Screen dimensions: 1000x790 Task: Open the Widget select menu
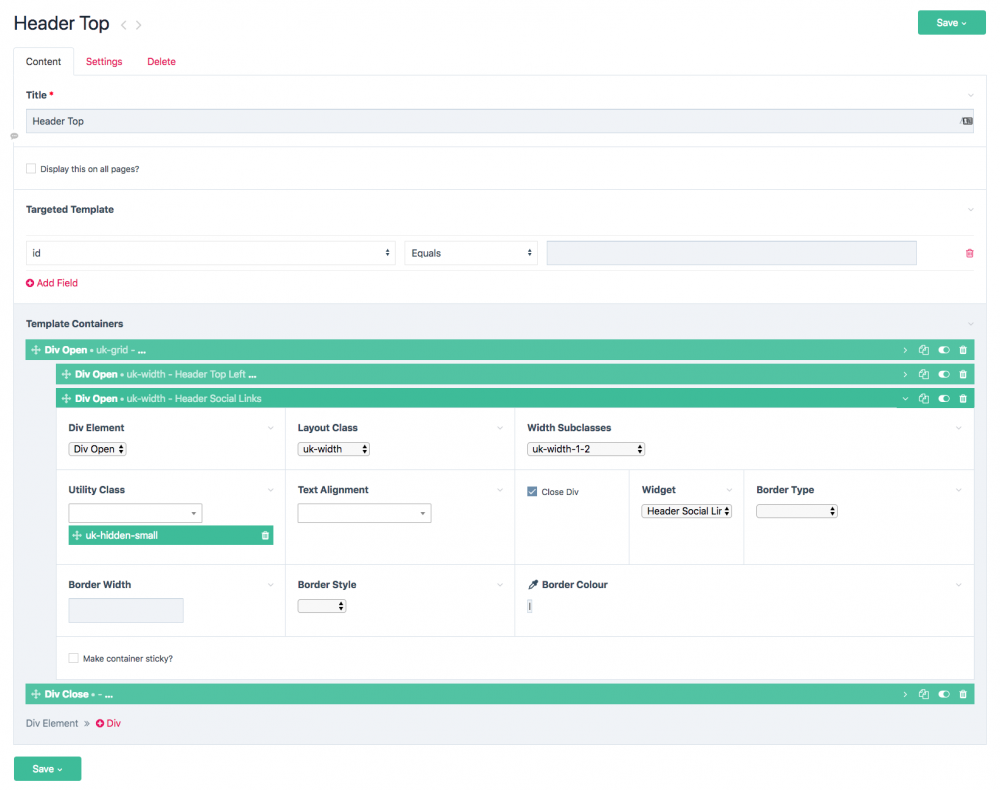click(x=687, y=511)
